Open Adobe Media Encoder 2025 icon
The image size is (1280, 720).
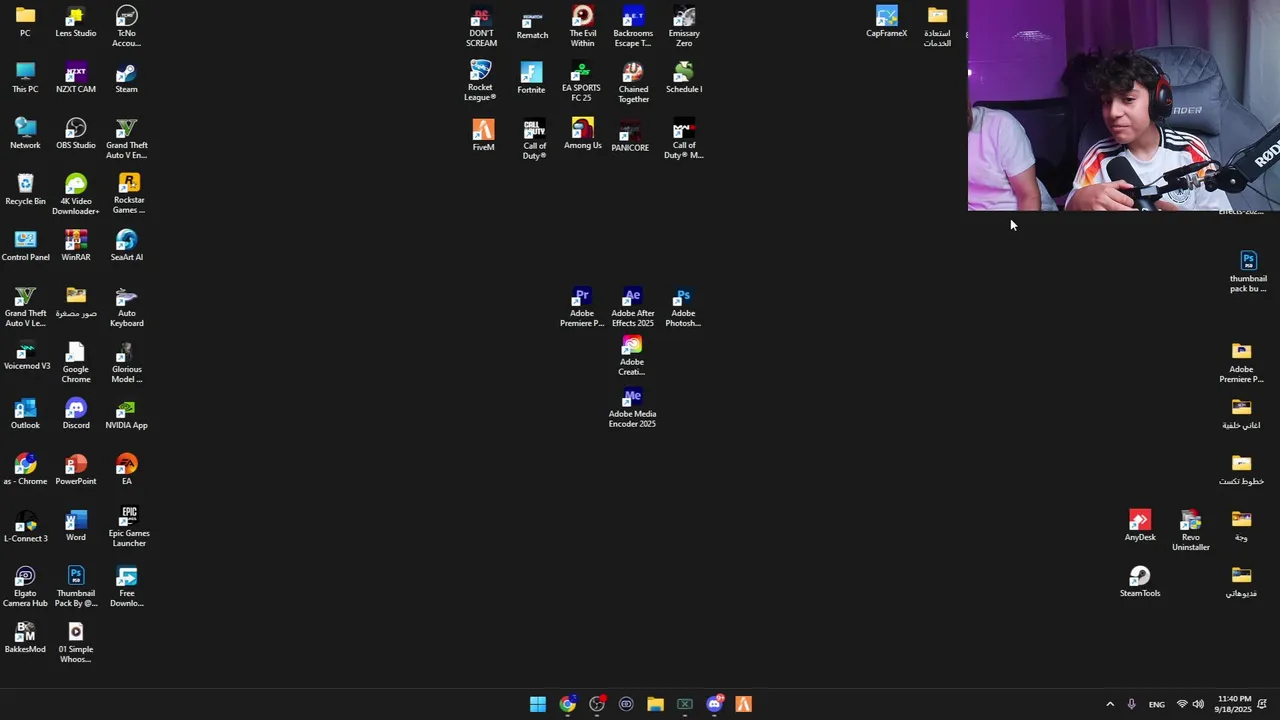click(x=632, y=408)
